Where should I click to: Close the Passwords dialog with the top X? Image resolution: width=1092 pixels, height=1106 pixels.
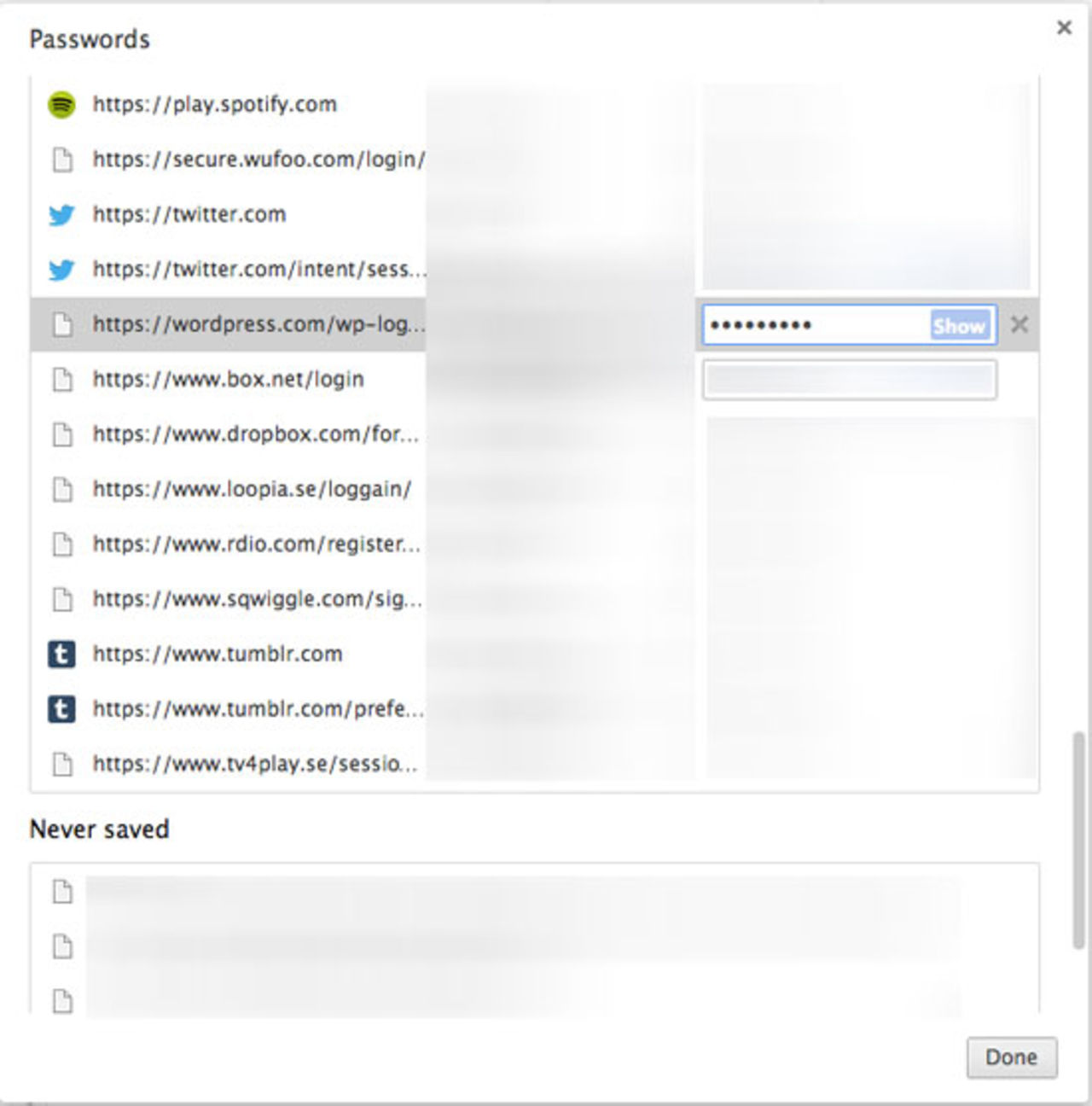1064,27
